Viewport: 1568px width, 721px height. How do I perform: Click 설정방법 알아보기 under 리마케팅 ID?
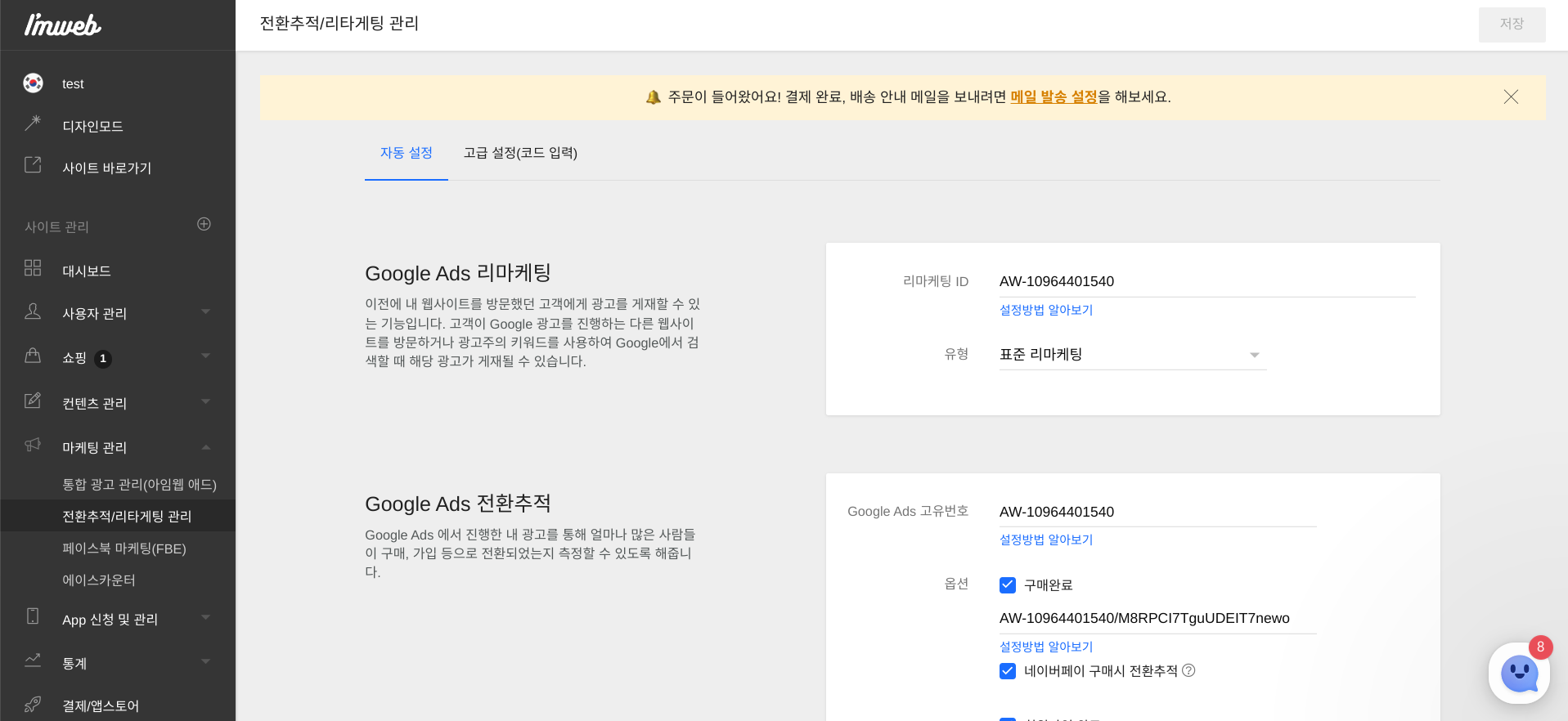tap(1046, 310)
